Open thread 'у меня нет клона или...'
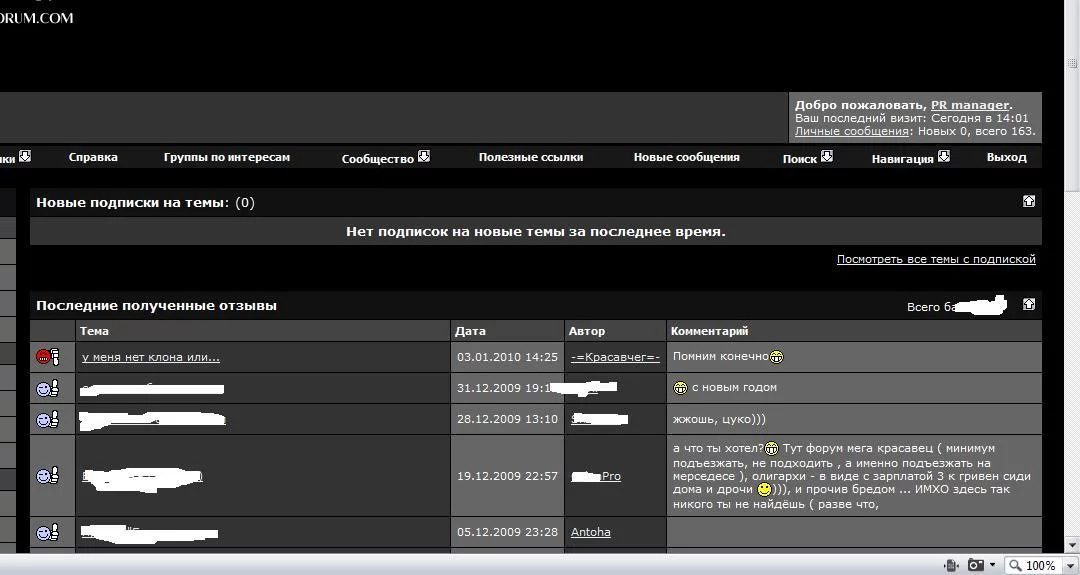Image resolution: width=1080 pixels, height=575 pixels. coord(151,357)
